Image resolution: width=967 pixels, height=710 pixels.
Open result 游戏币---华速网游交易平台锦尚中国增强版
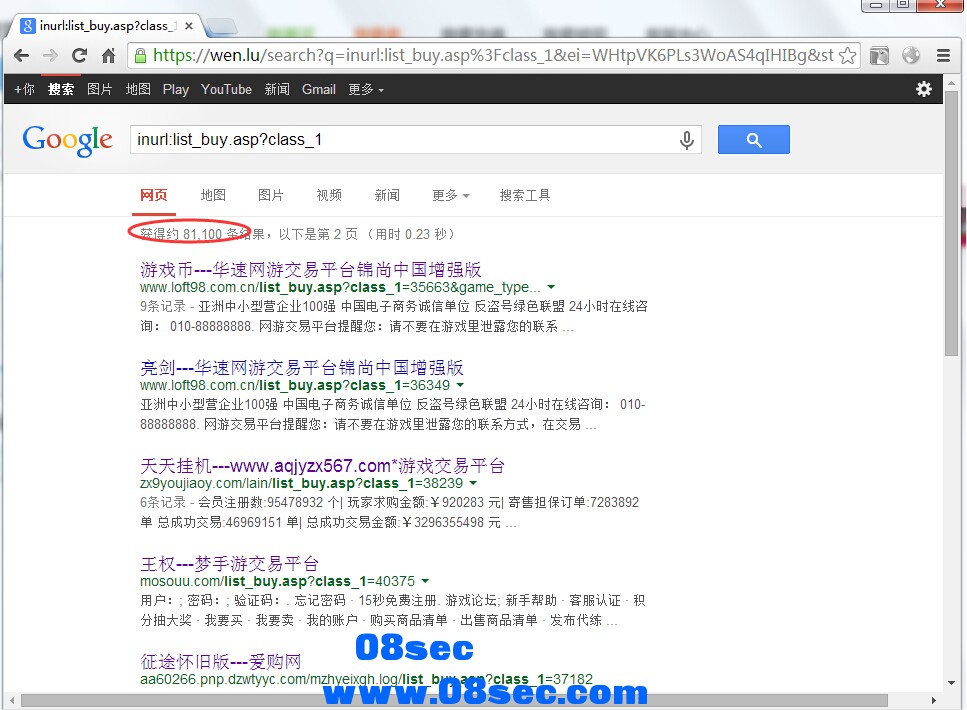(x=311, y=270)
